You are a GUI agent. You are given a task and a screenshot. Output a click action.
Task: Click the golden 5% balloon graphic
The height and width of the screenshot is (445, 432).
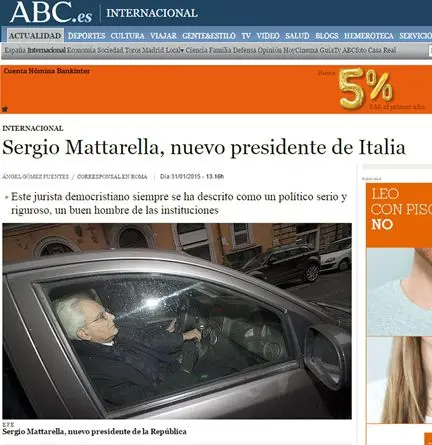coord(366,88)
